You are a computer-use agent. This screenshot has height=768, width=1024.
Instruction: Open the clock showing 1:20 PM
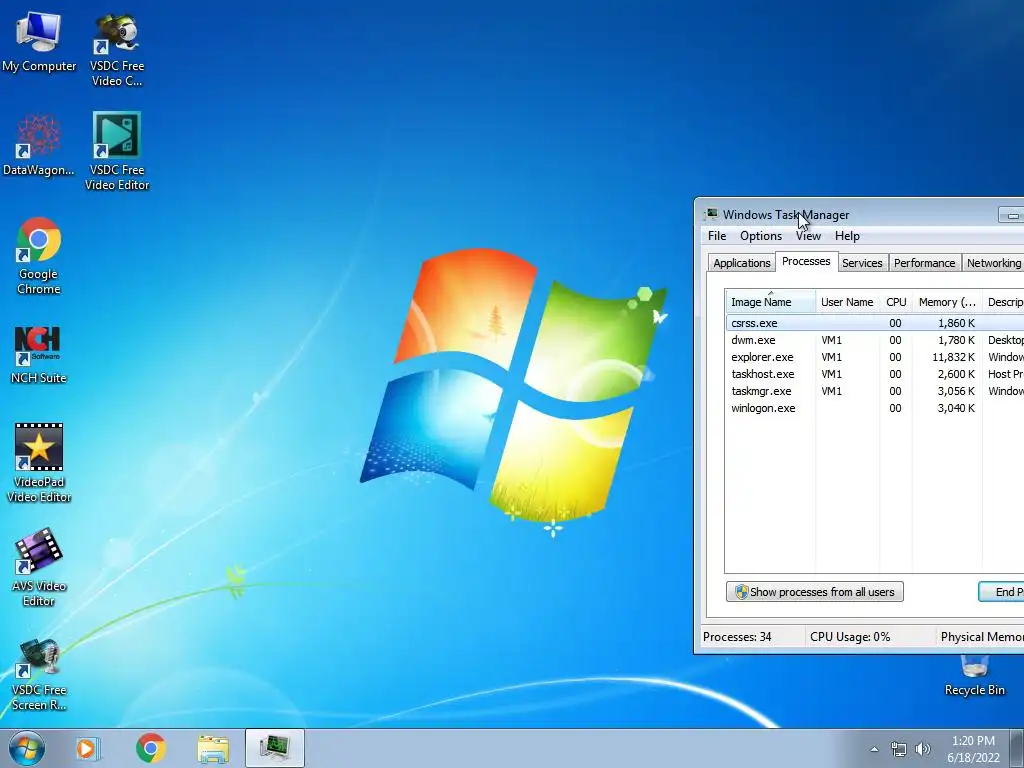973,749
